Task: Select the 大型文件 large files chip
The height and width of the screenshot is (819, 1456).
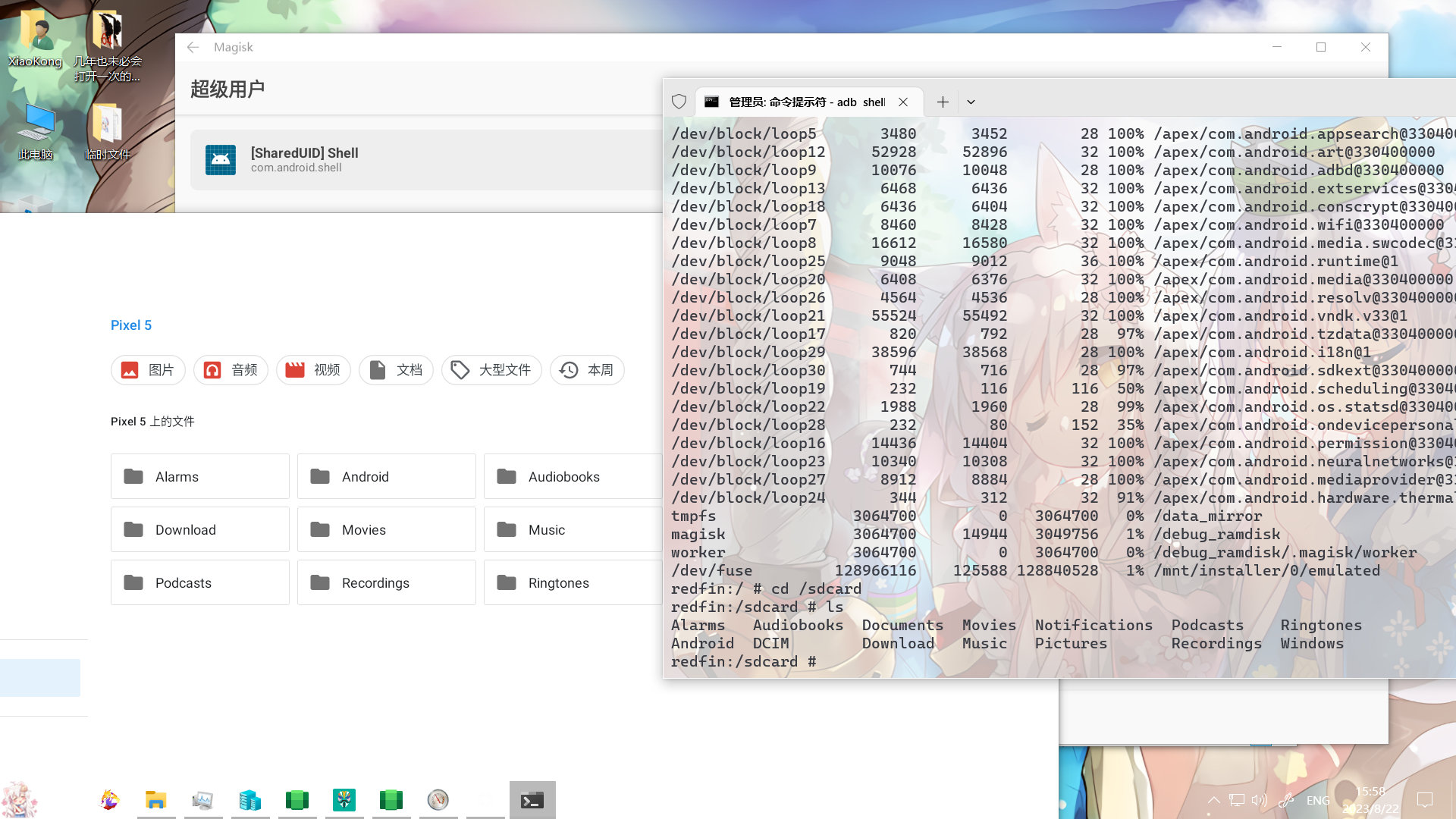Action: click(491, 370)
